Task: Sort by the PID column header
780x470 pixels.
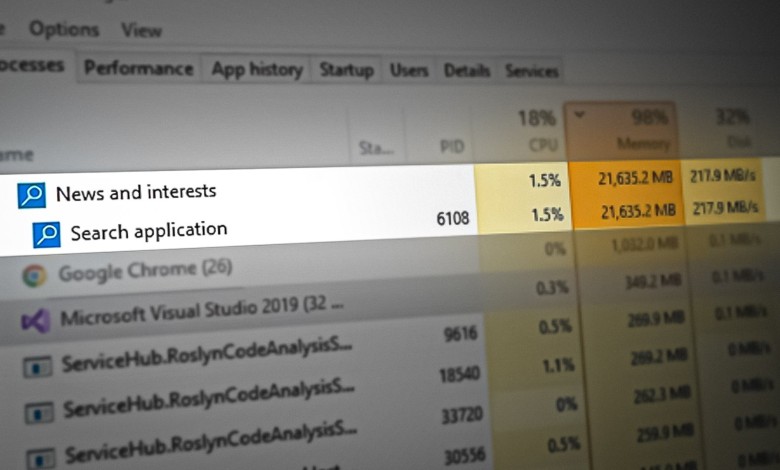Action: pos(452,146)
